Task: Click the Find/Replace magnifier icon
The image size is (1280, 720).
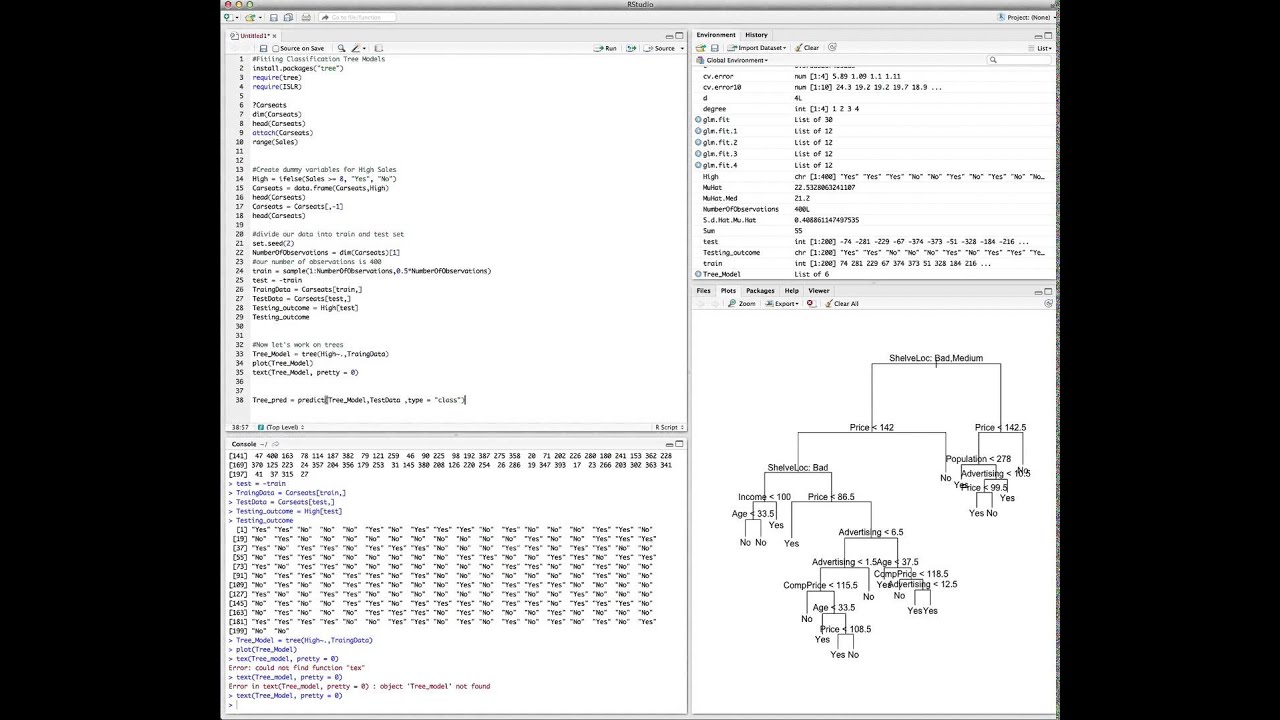Action: click(x=341, y=48)
